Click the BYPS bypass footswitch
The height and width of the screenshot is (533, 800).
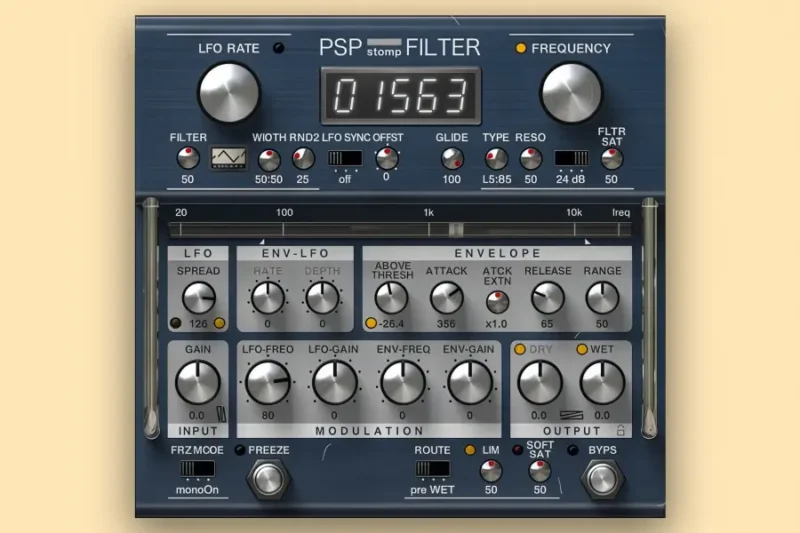pos(602,479)
